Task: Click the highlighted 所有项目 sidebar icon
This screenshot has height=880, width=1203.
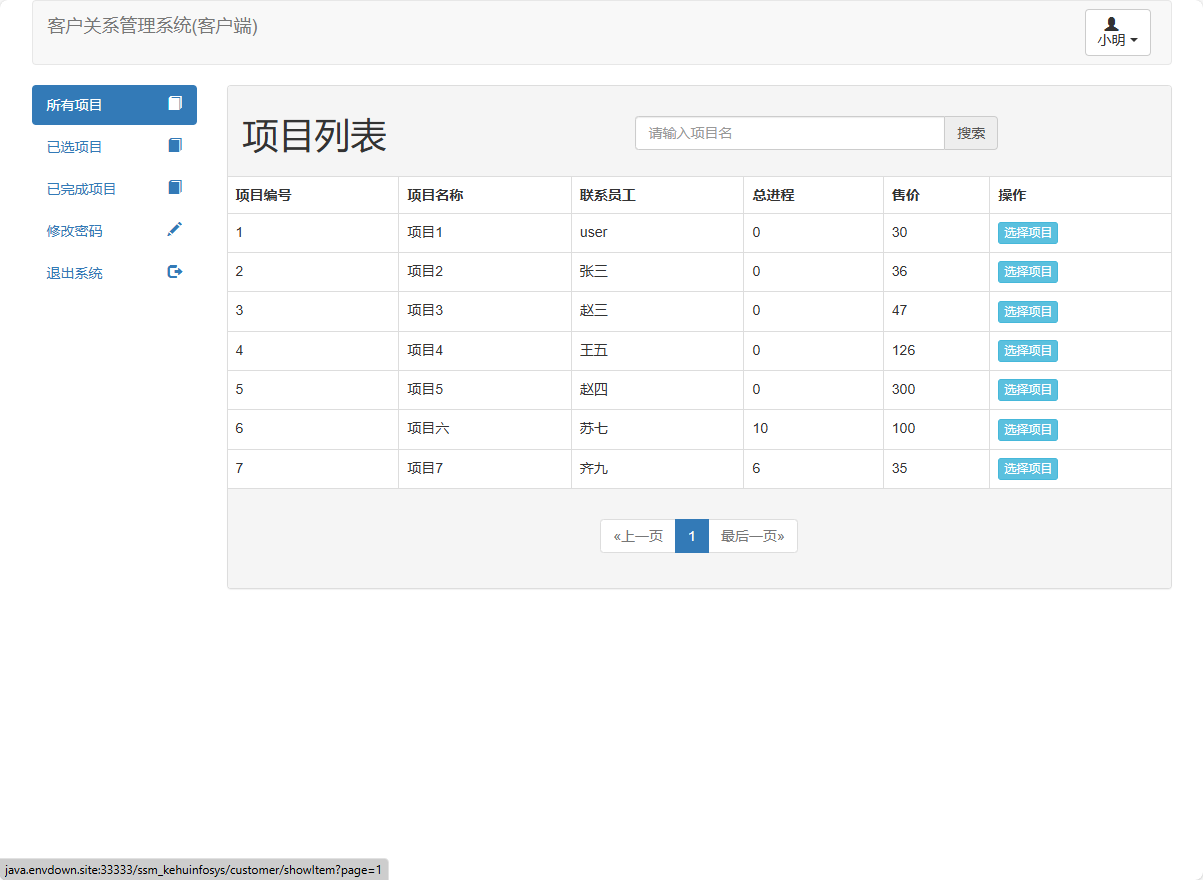Action: [x=175, y=104]
